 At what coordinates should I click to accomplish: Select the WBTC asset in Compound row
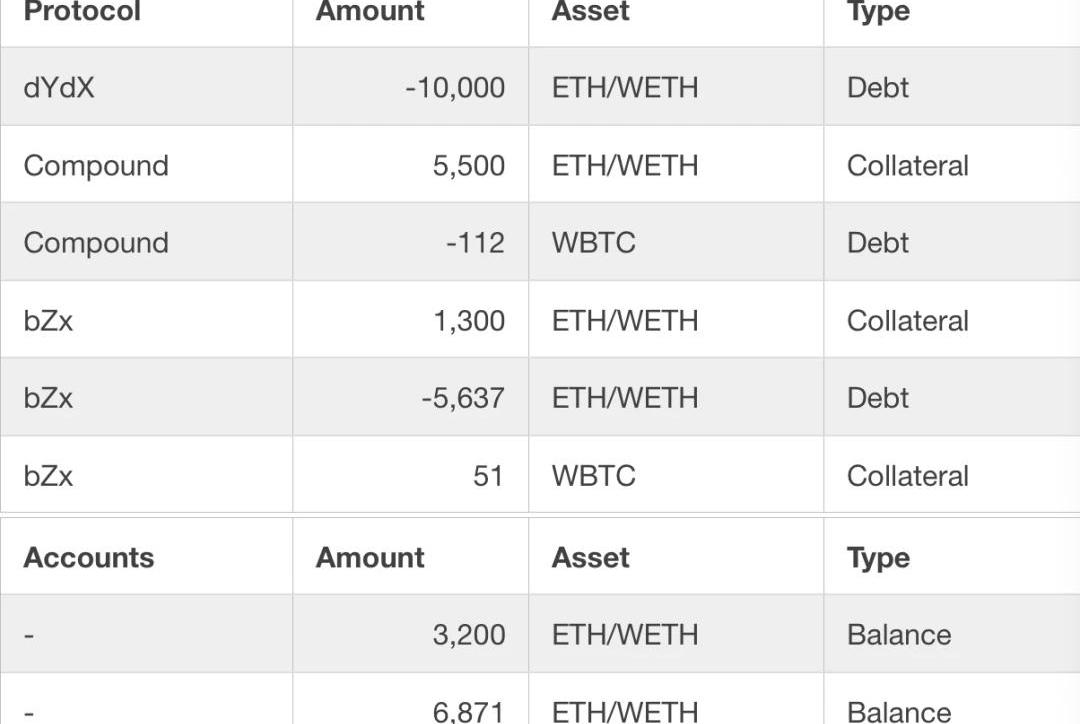coord(593,243)
